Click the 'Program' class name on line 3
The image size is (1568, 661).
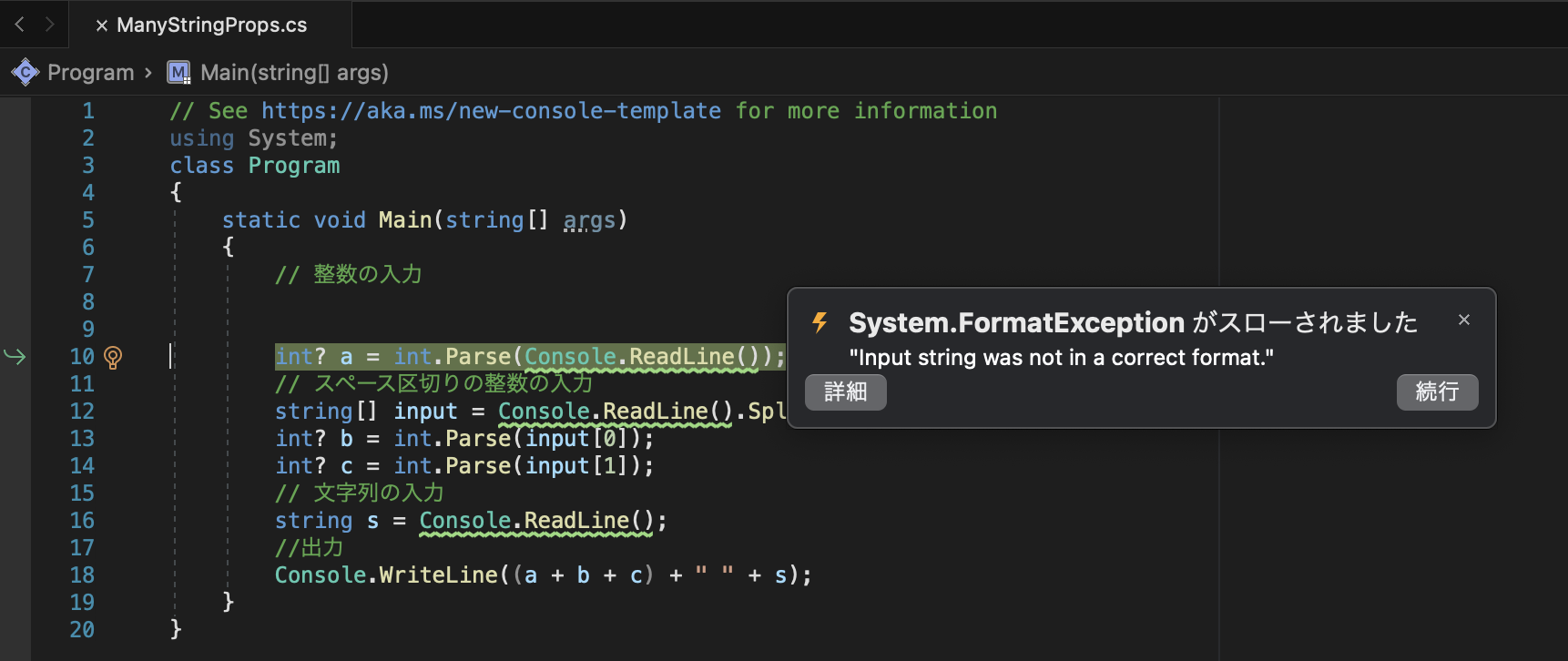click(294, 166)
